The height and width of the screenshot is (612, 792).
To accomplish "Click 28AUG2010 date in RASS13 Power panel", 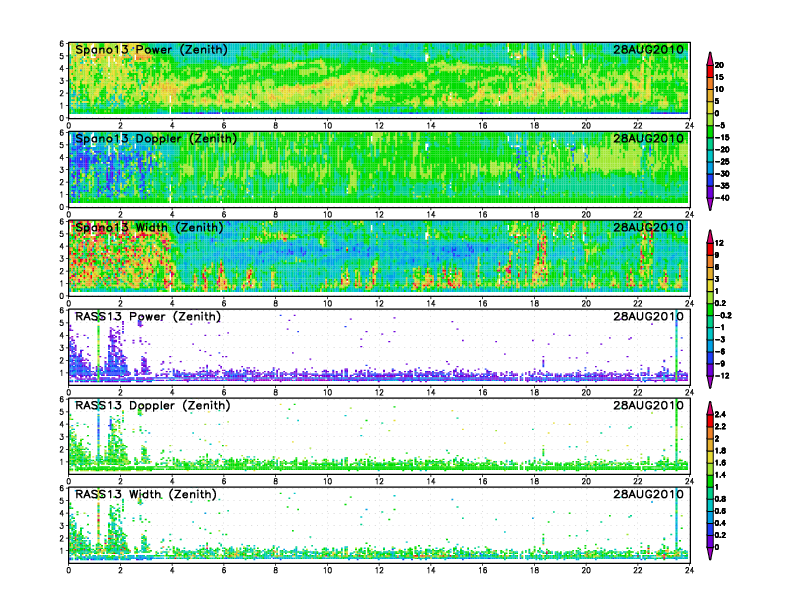I will click(648, 317).
